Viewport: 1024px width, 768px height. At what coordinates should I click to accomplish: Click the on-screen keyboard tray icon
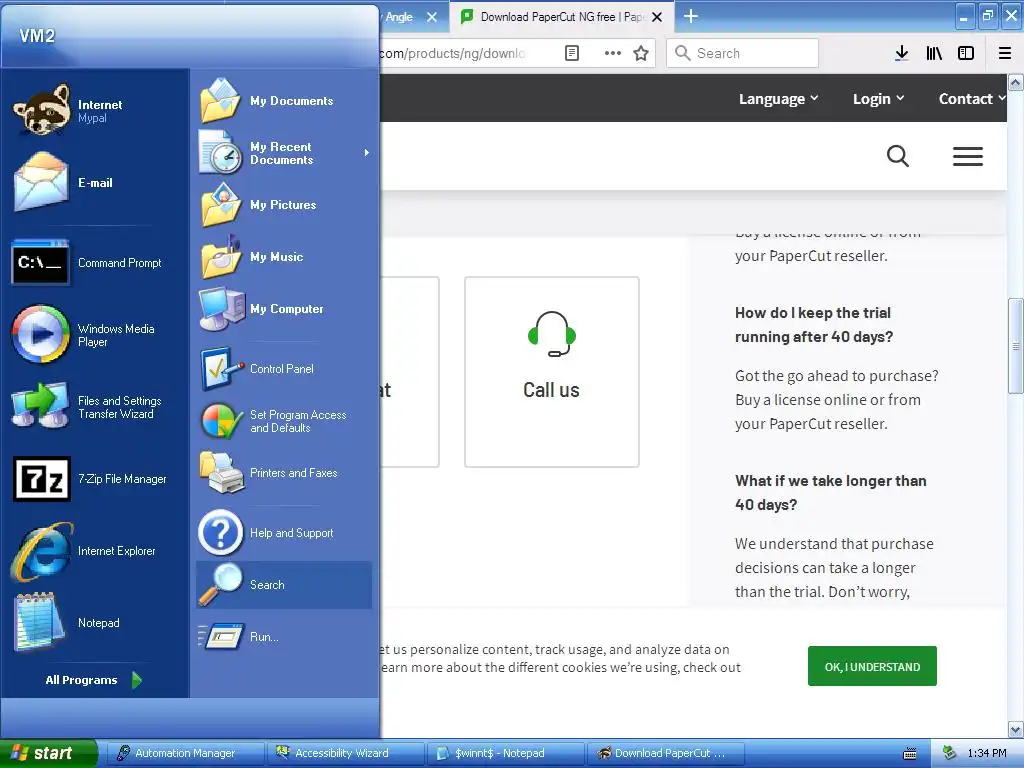[910, 754]
